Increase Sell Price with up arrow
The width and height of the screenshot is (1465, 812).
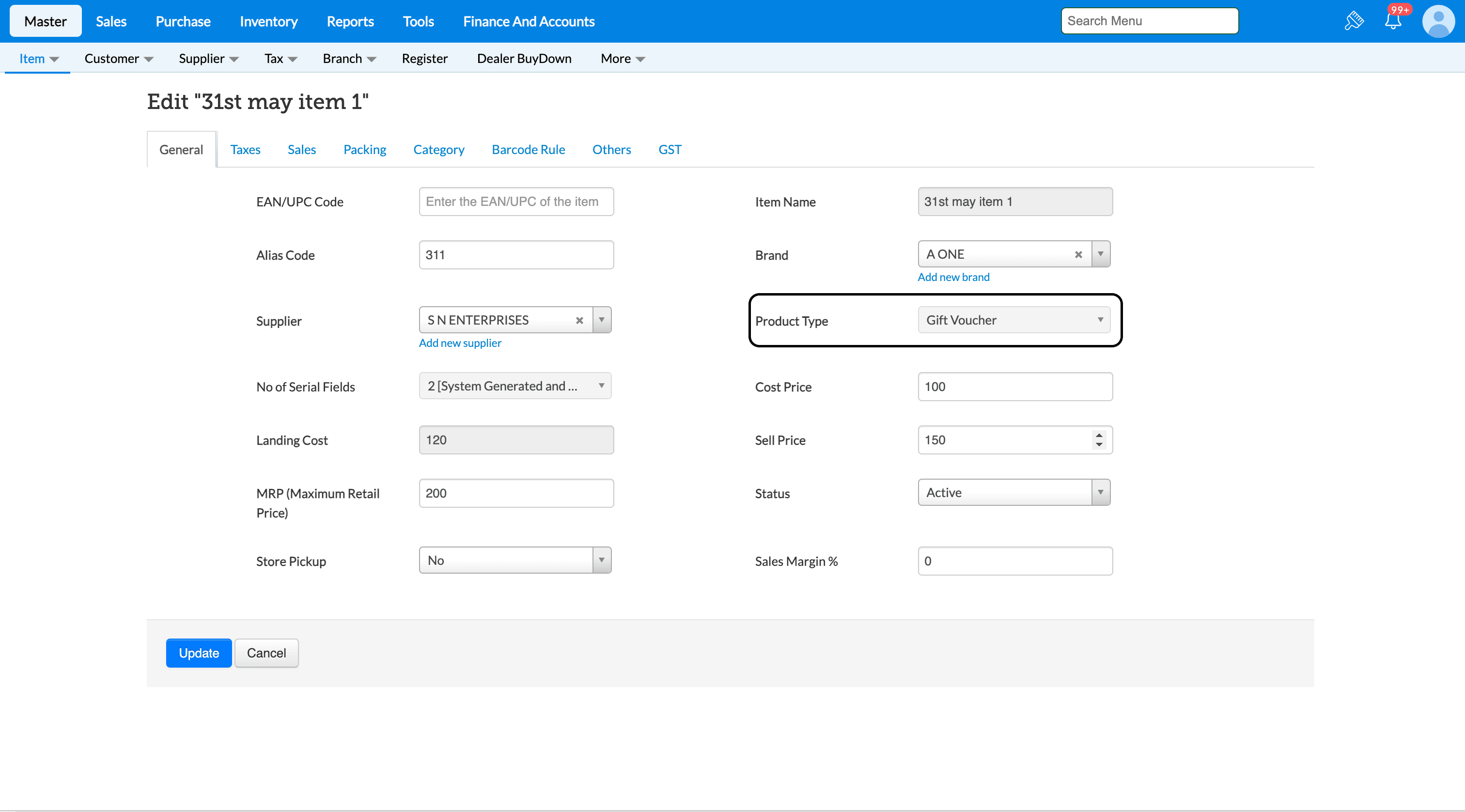1099,435
